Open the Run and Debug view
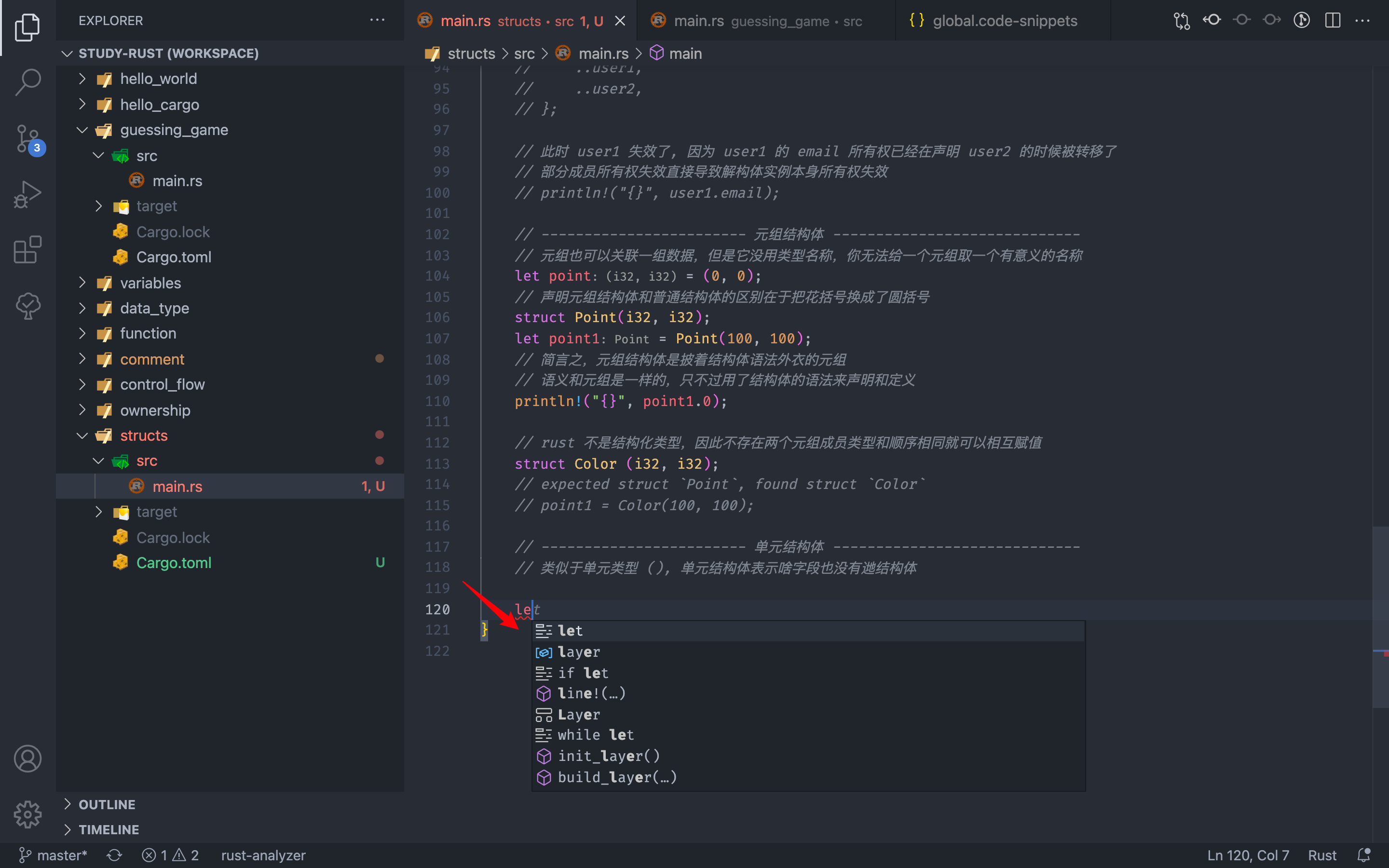Image resolution: width=1389 pixels, height=868 pixels. 27,194
